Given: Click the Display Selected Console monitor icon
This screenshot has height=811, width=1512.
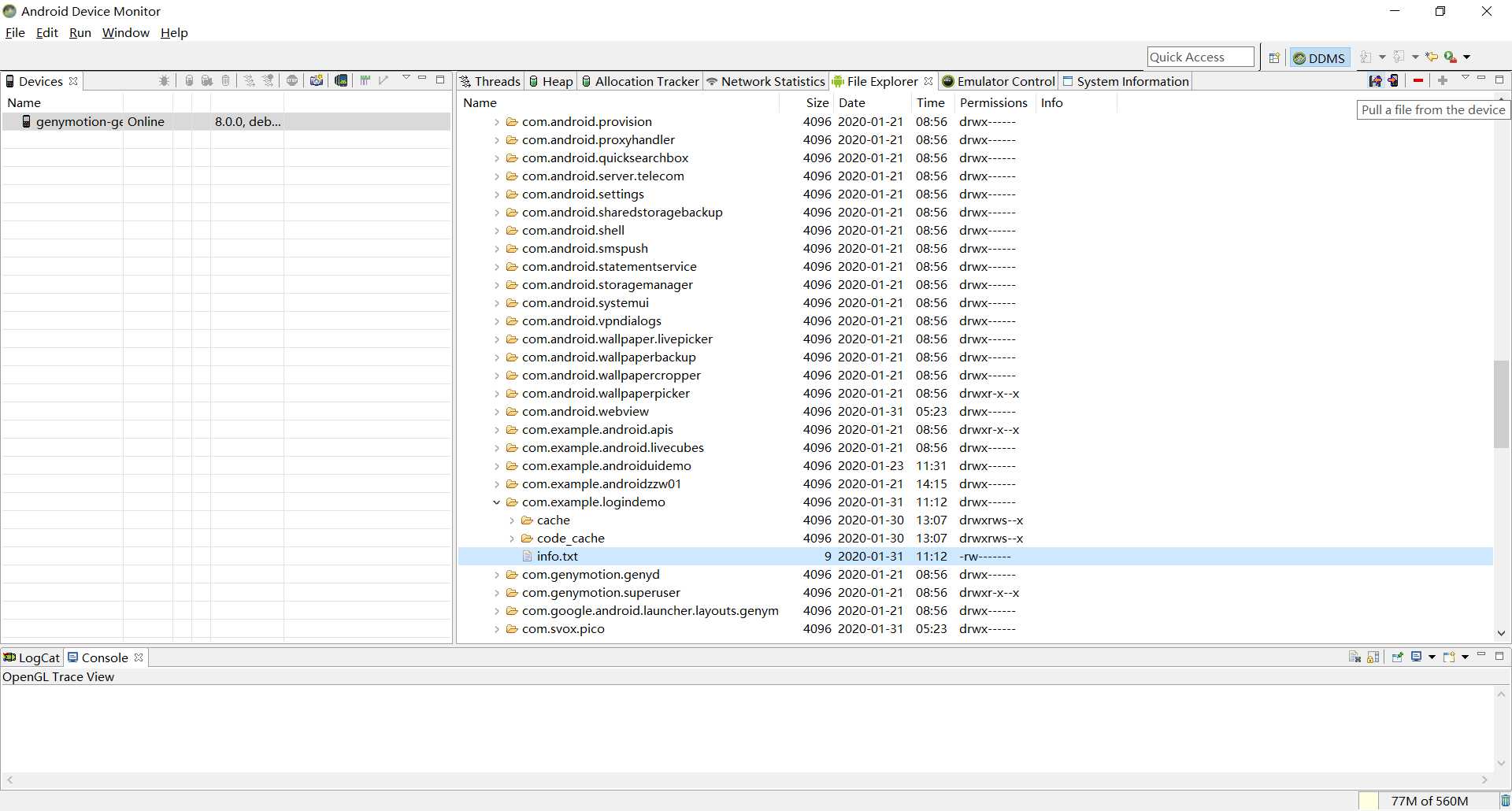Looking at the screenshot, I should point(1416,657).
